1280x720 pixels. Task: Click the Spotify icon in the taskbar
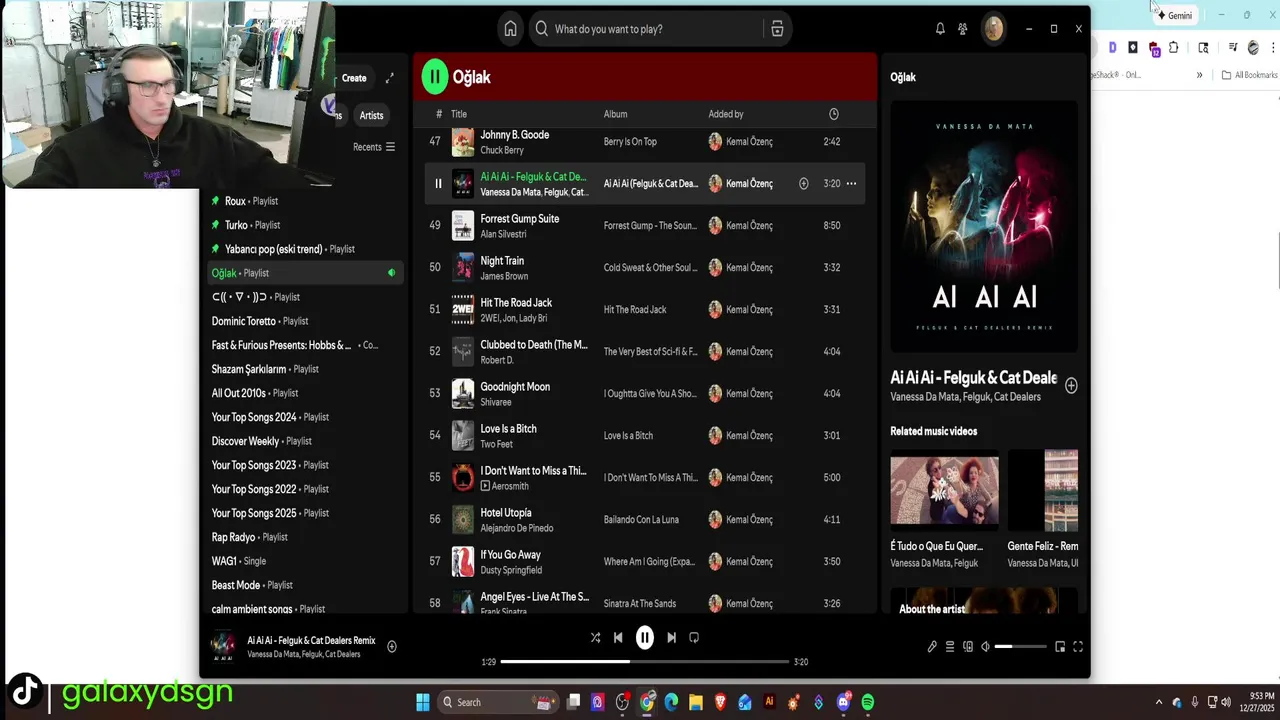point(867,702)
